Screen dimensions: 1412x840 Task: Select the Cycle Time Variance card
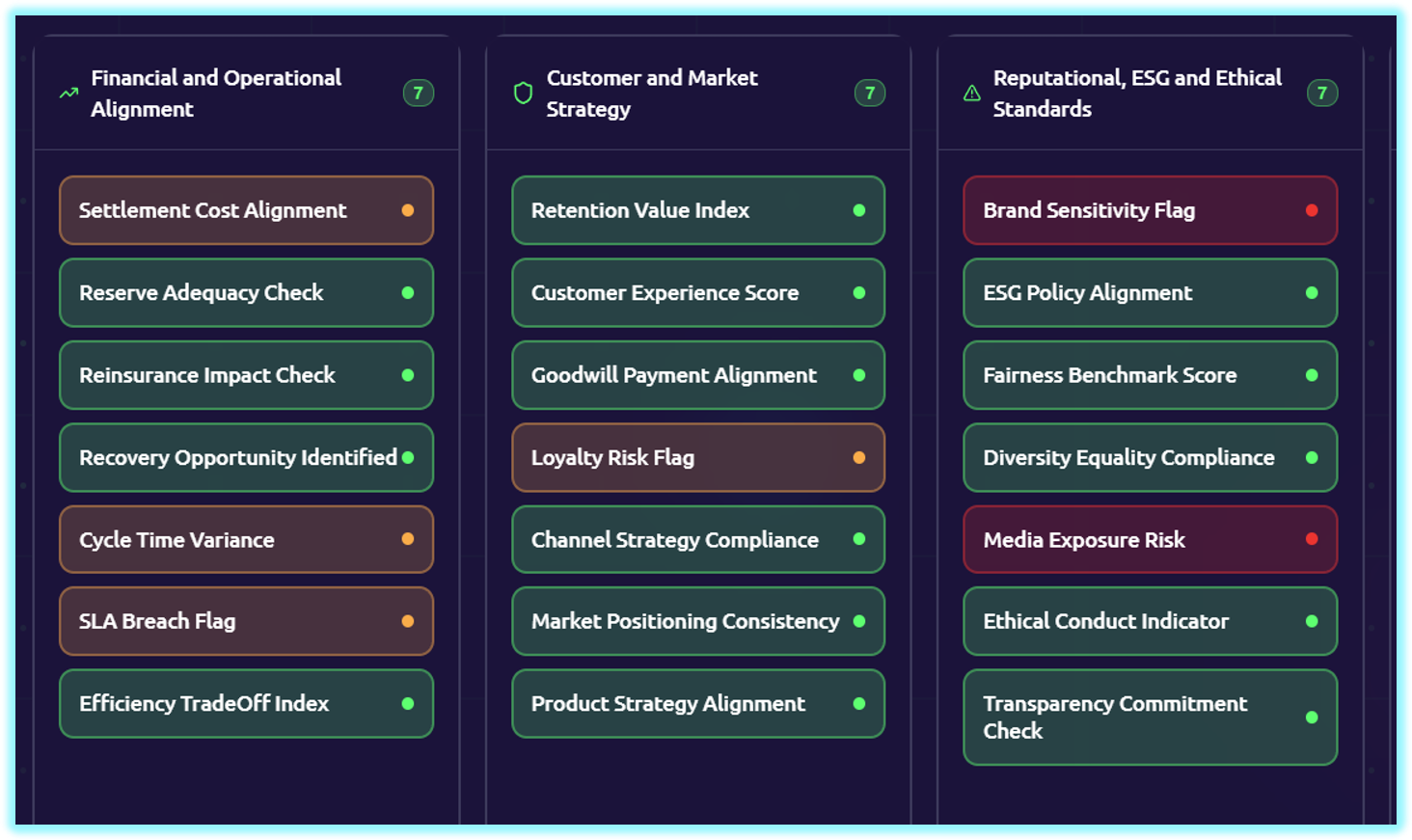[246, 540]
